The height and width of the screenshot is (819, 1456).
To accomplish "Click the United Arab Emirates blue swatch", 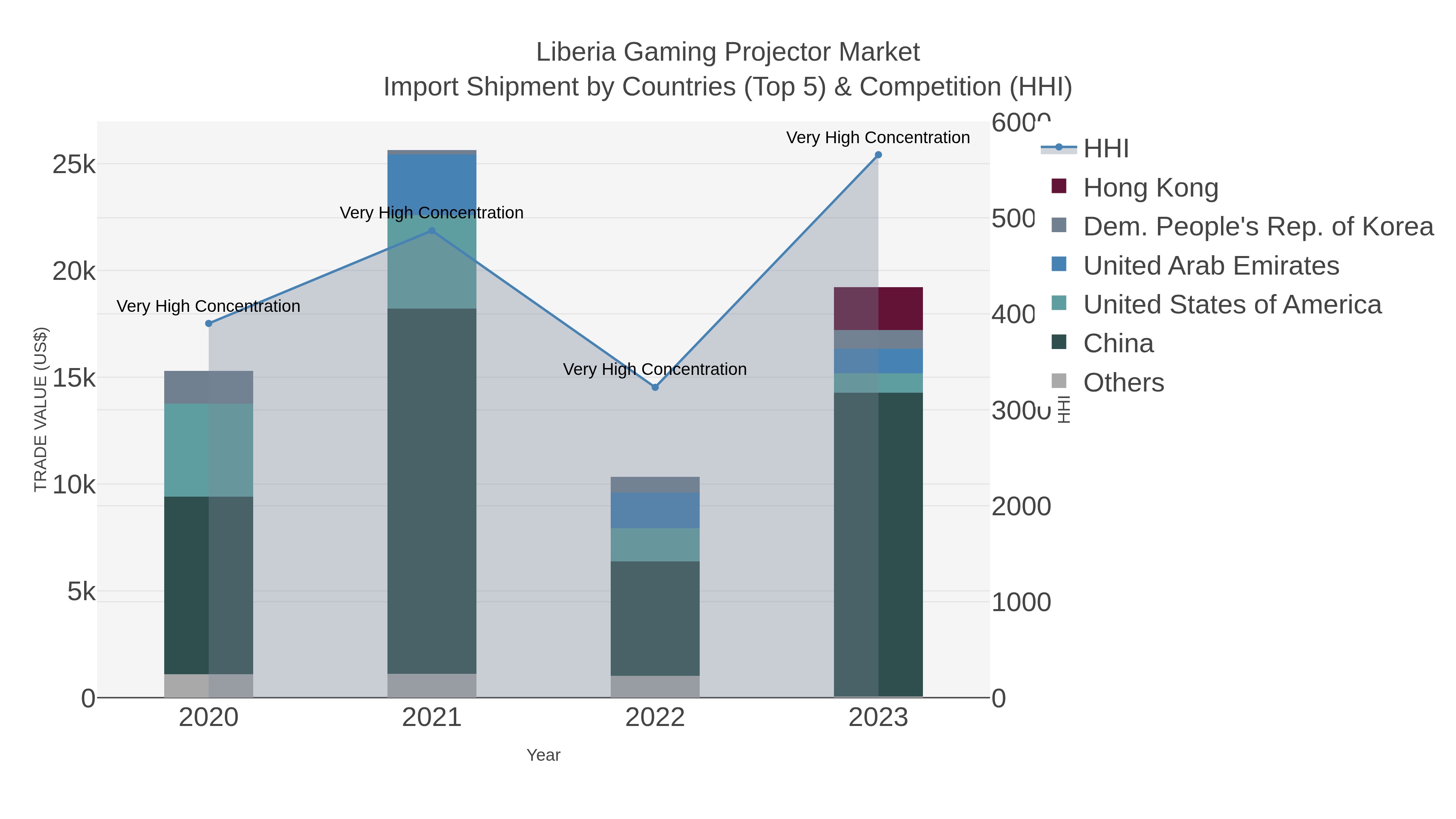I will pyautogui.click(x=1059, y=264).
